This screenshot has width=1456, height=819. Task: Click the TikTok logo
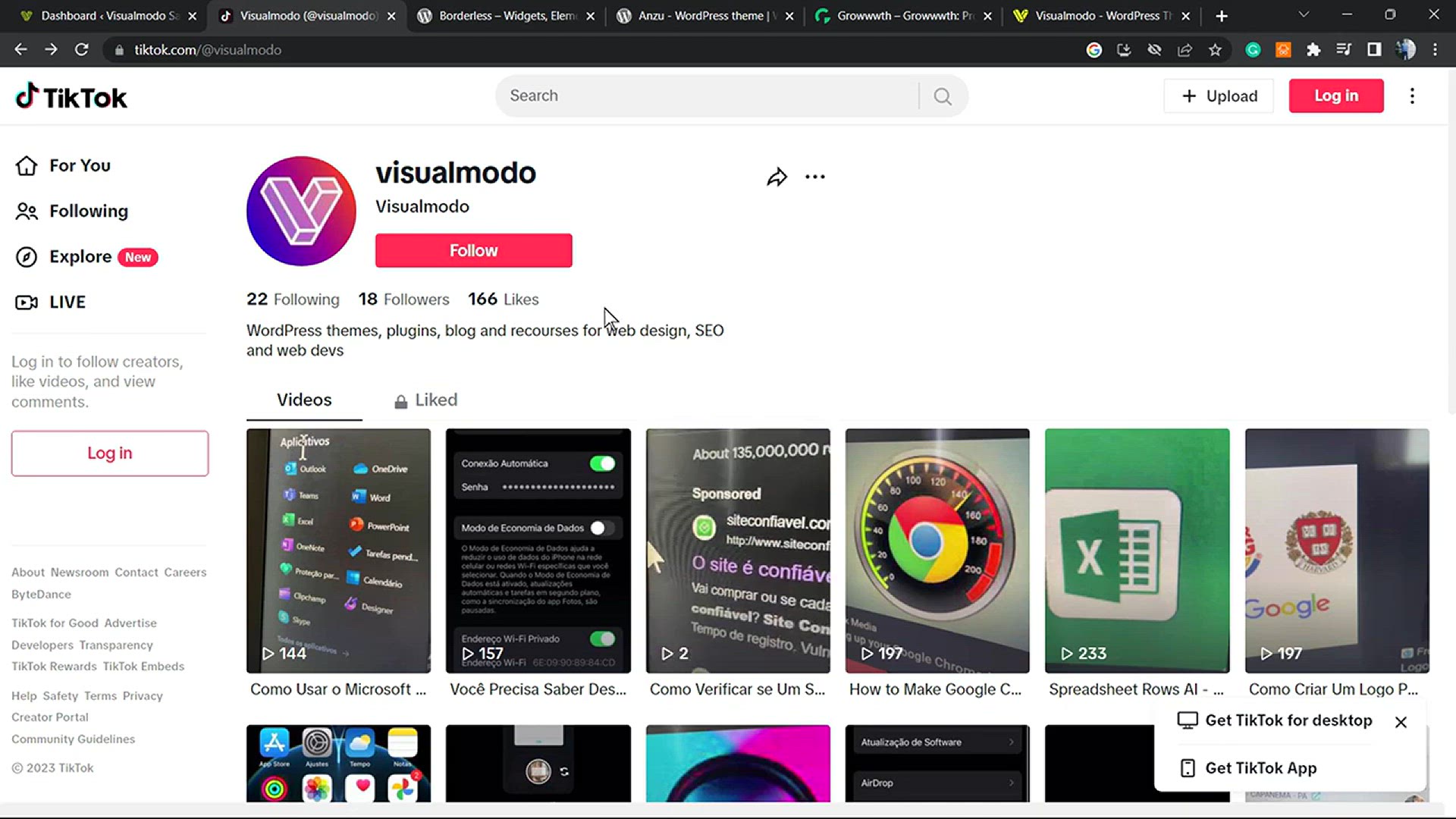71,96
